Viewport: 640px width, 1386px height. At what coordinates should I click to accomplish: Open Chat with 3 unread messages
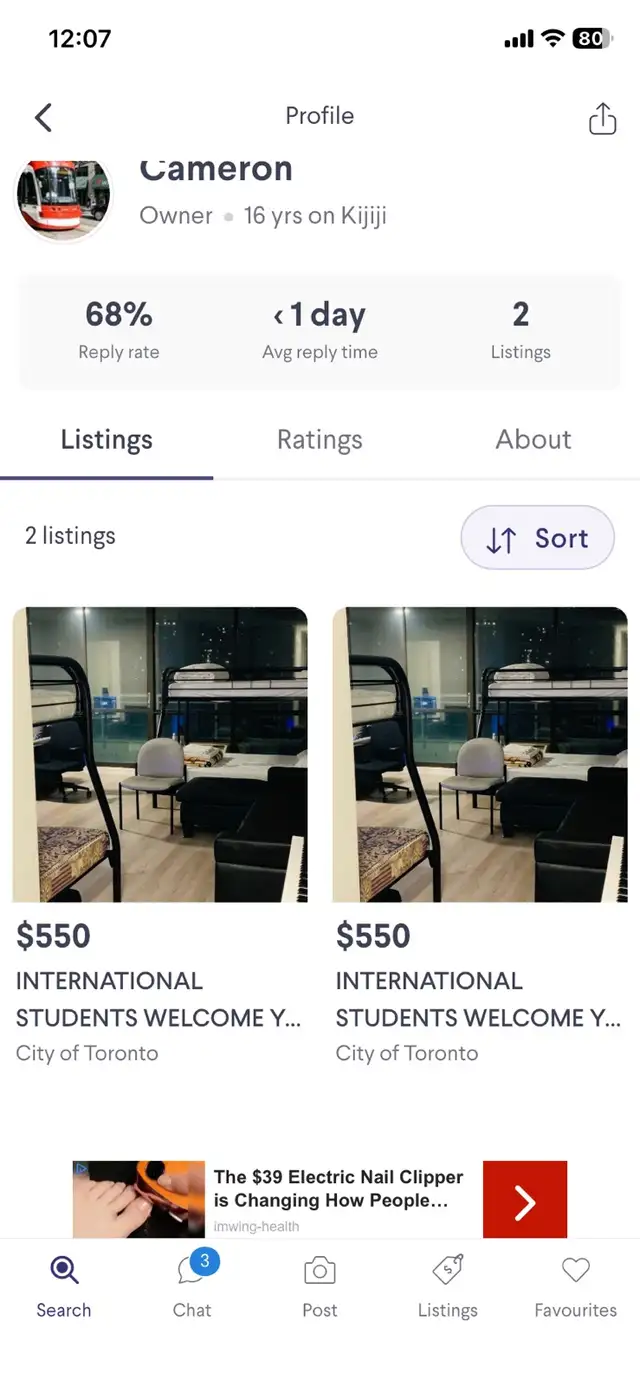click(192, 1271)
